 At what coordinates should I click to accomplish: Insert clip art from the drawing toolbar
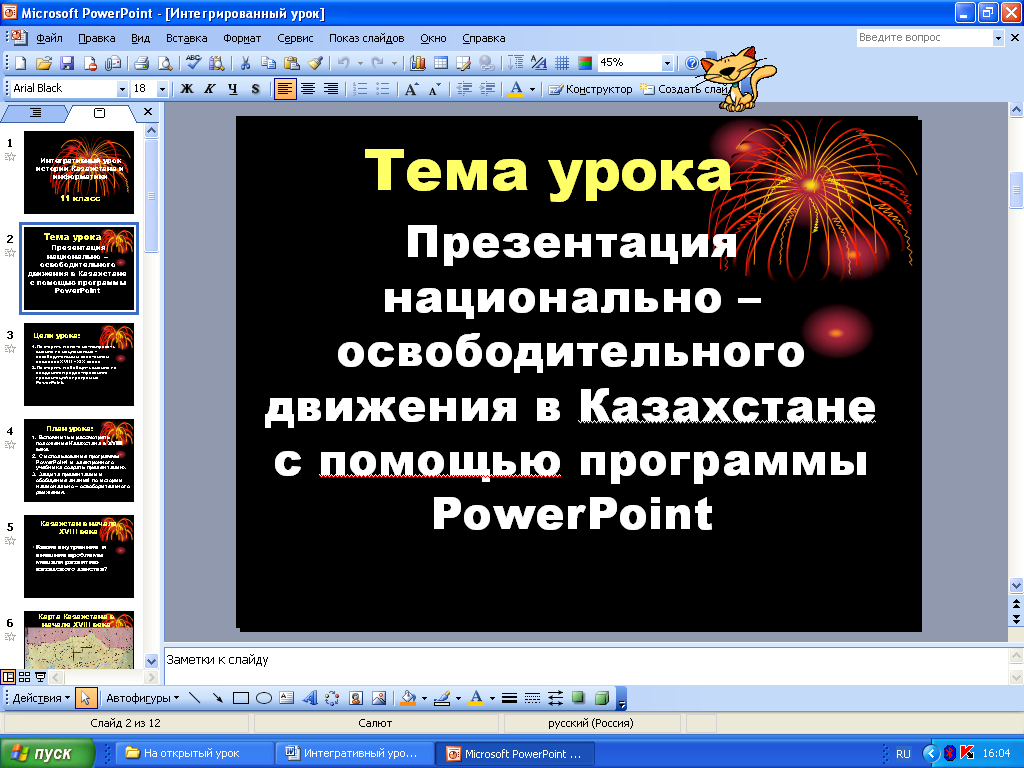point(356,698)
